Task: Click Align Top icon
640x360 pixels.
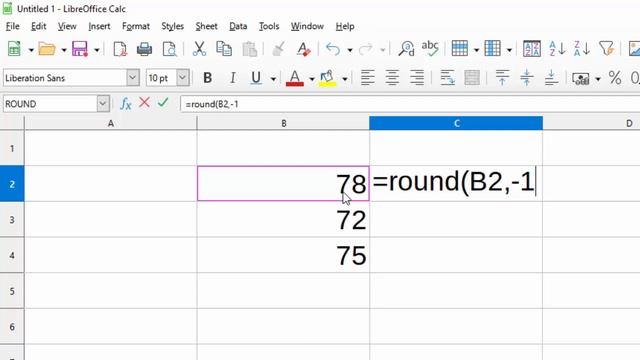Action: [x=502, y=78]
